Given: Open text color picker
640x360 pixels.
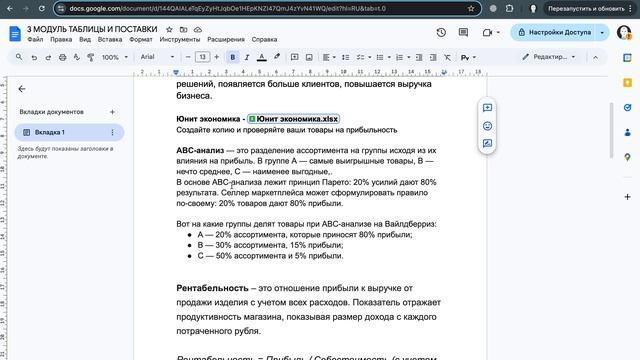Looking at the screenshot, I should pyautogui.click(x=262, y=58).
